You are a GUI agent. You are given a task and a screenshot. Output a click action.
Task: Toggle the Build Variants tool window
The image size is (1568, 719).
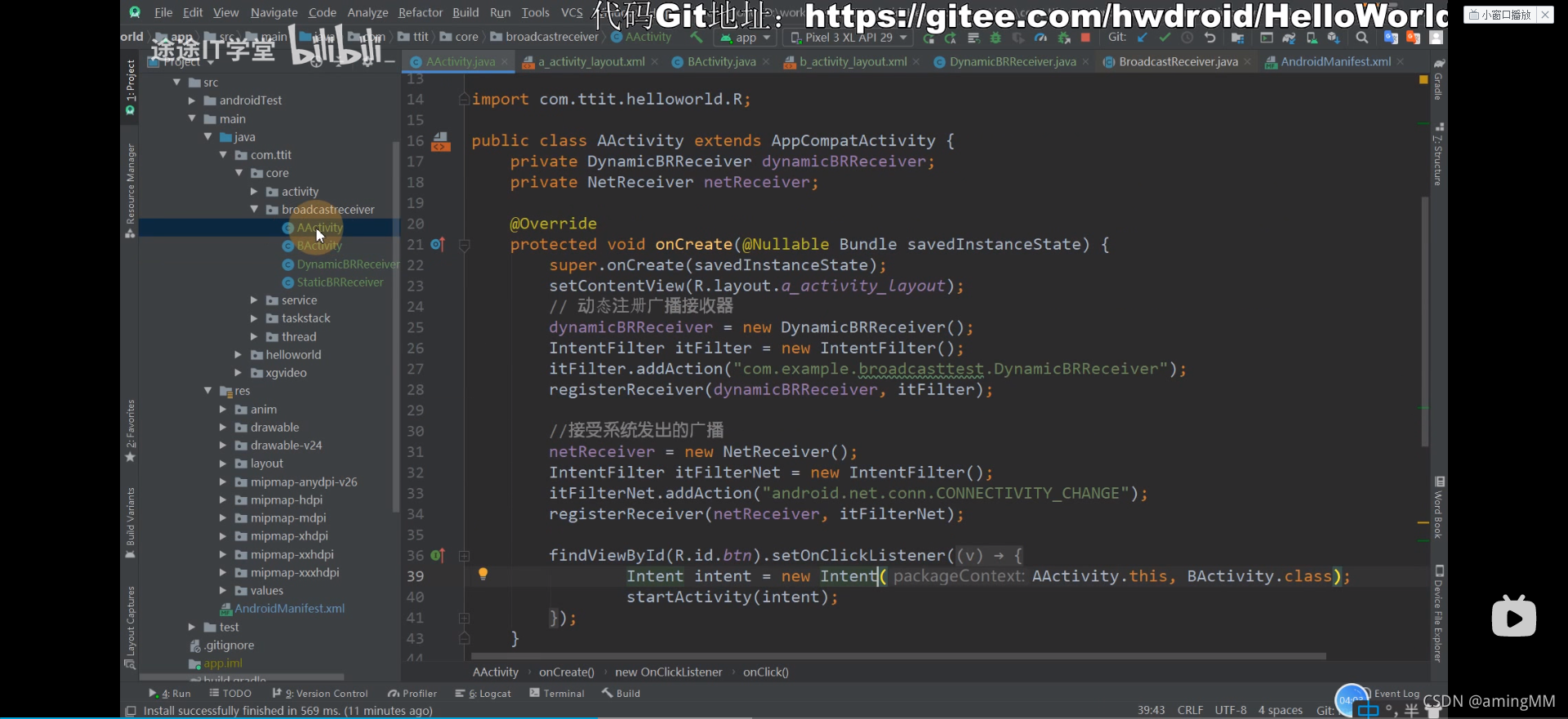pyautogui.click(x=130, y=523)
